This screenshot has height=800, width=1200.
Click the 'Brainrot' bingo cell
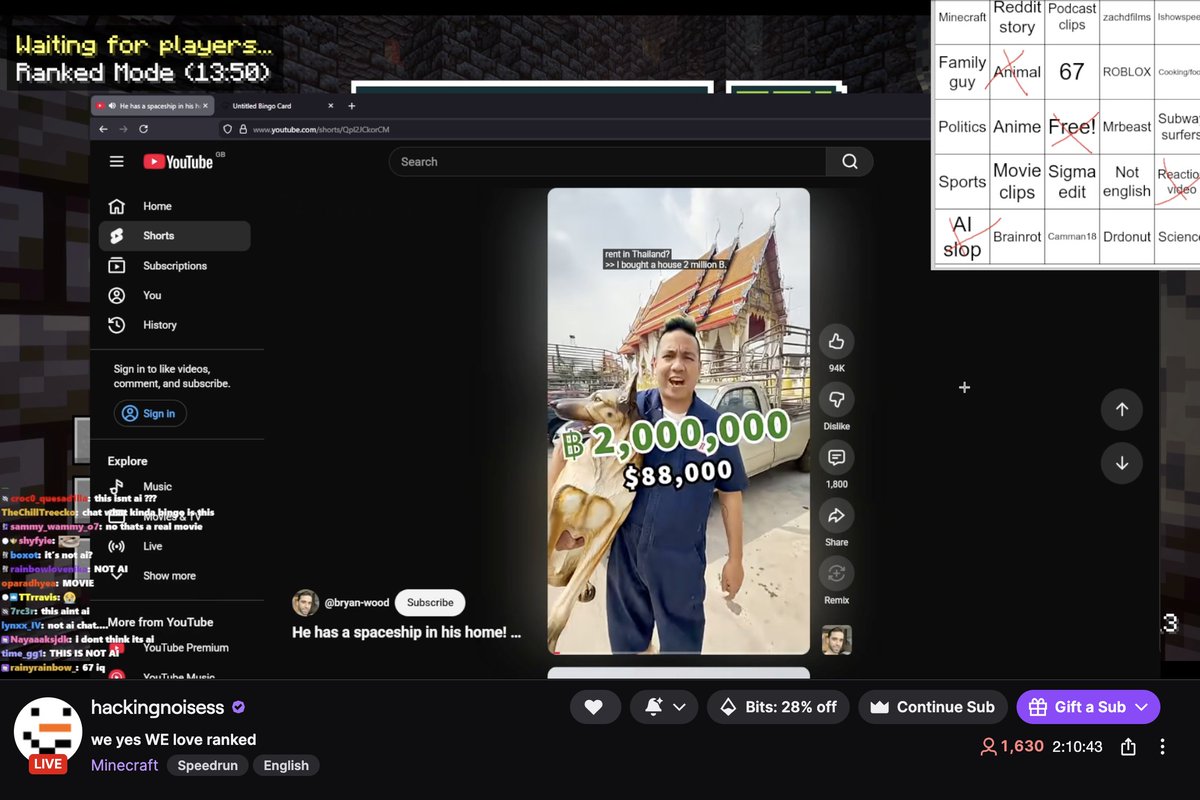point(1017,237)
